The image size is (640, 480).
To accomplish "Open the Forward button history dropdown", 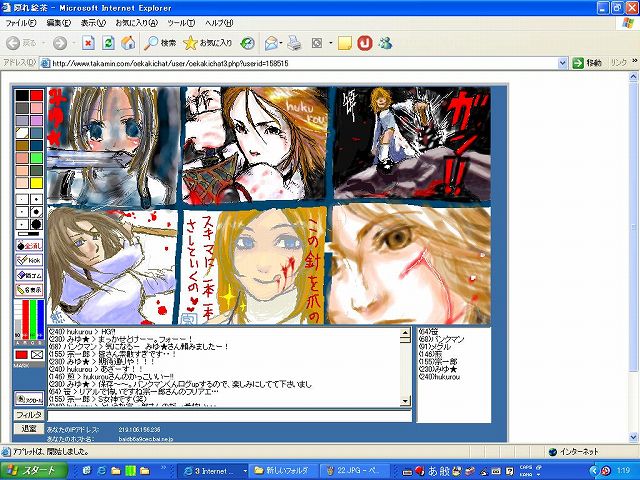I will (74, 43).
